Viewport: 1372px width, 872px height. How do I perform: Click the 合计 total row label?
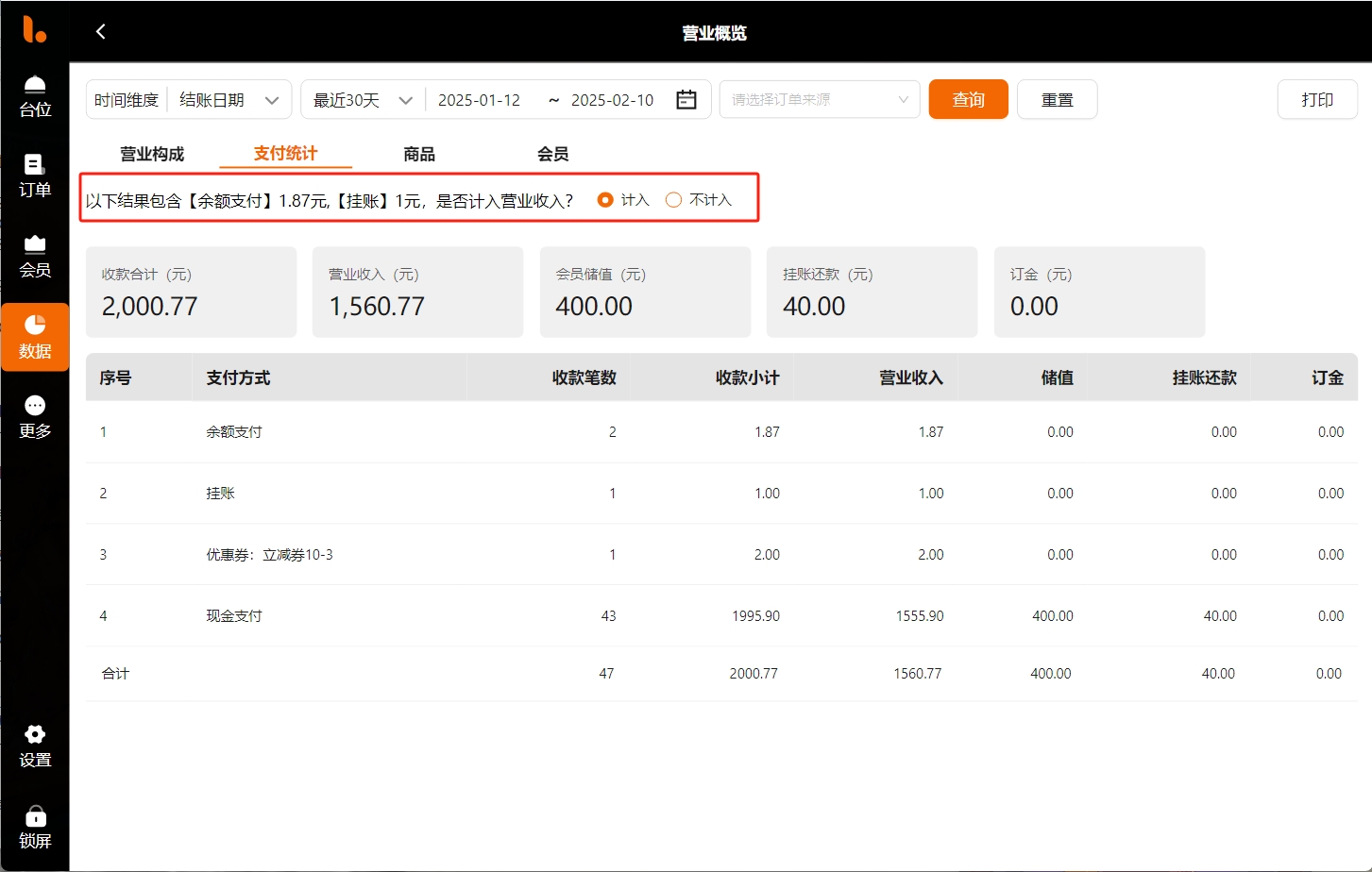click(115, 674)
